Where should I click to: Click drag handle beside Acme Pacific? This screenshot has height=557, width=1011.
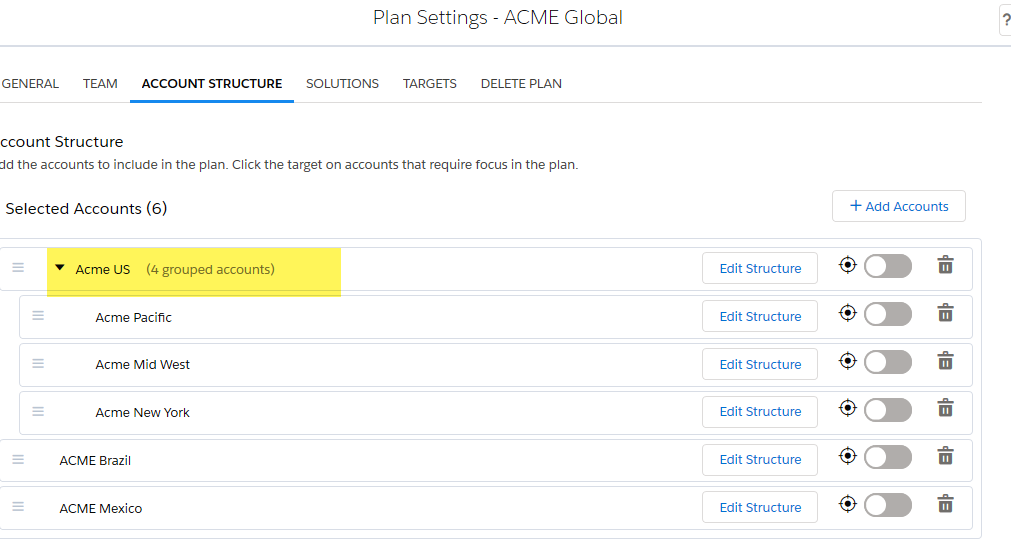tap(38, 316)
